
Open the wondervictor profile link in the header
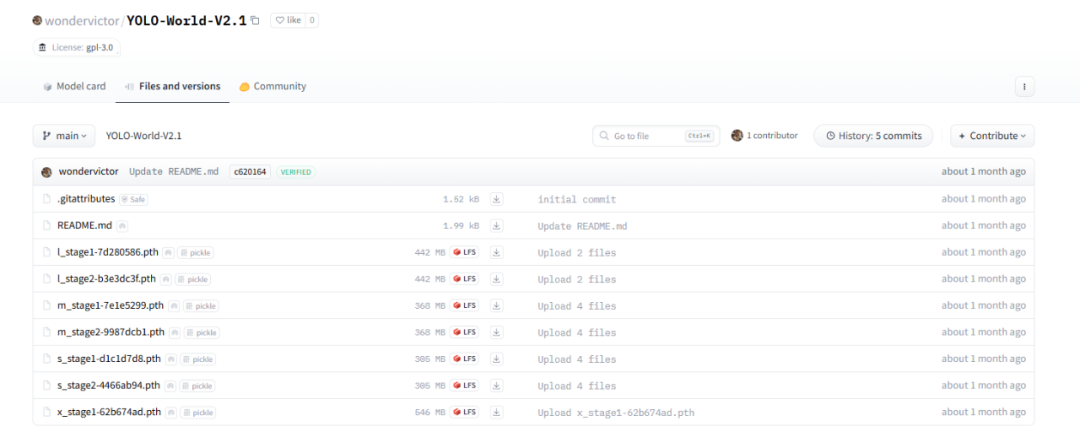point(82,21)
